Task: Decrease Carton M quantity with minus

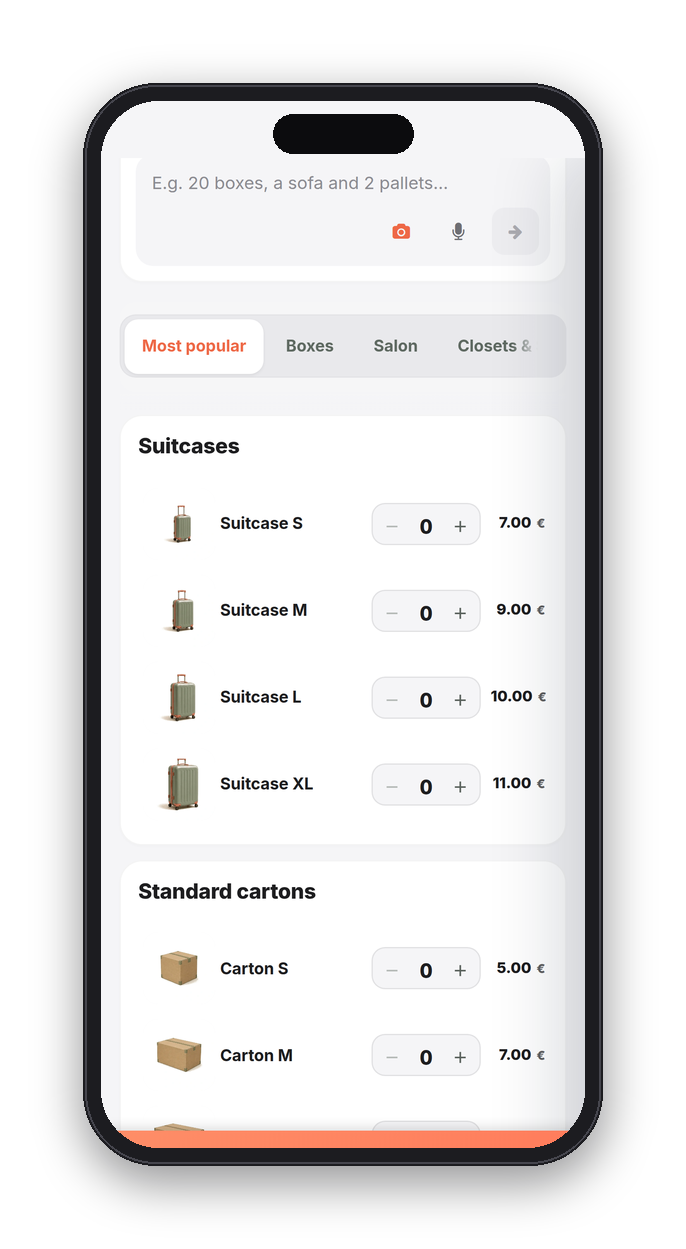Action: pos(392,1058)
